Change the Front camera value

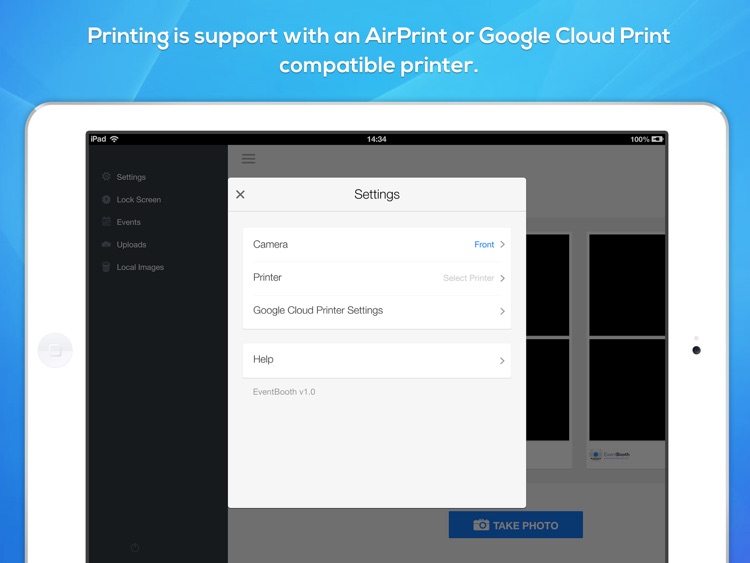tap(484, 244)
